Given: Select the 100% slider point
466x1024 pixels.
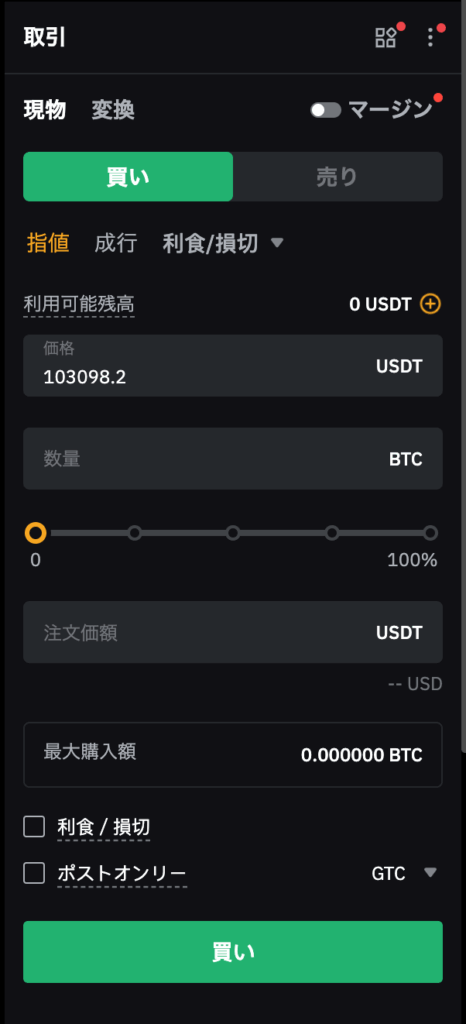Looking at the screenshot, I should coord(430,533).
